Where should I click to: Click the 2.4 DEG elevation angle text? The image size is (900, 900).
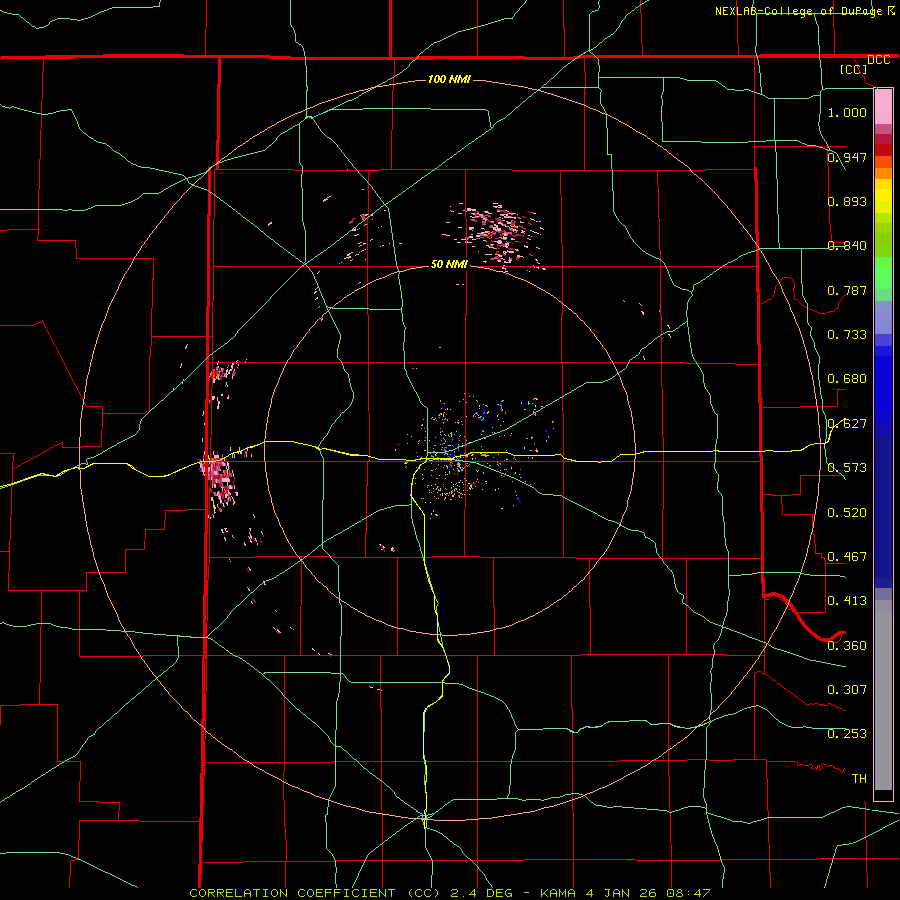point(481,893)
